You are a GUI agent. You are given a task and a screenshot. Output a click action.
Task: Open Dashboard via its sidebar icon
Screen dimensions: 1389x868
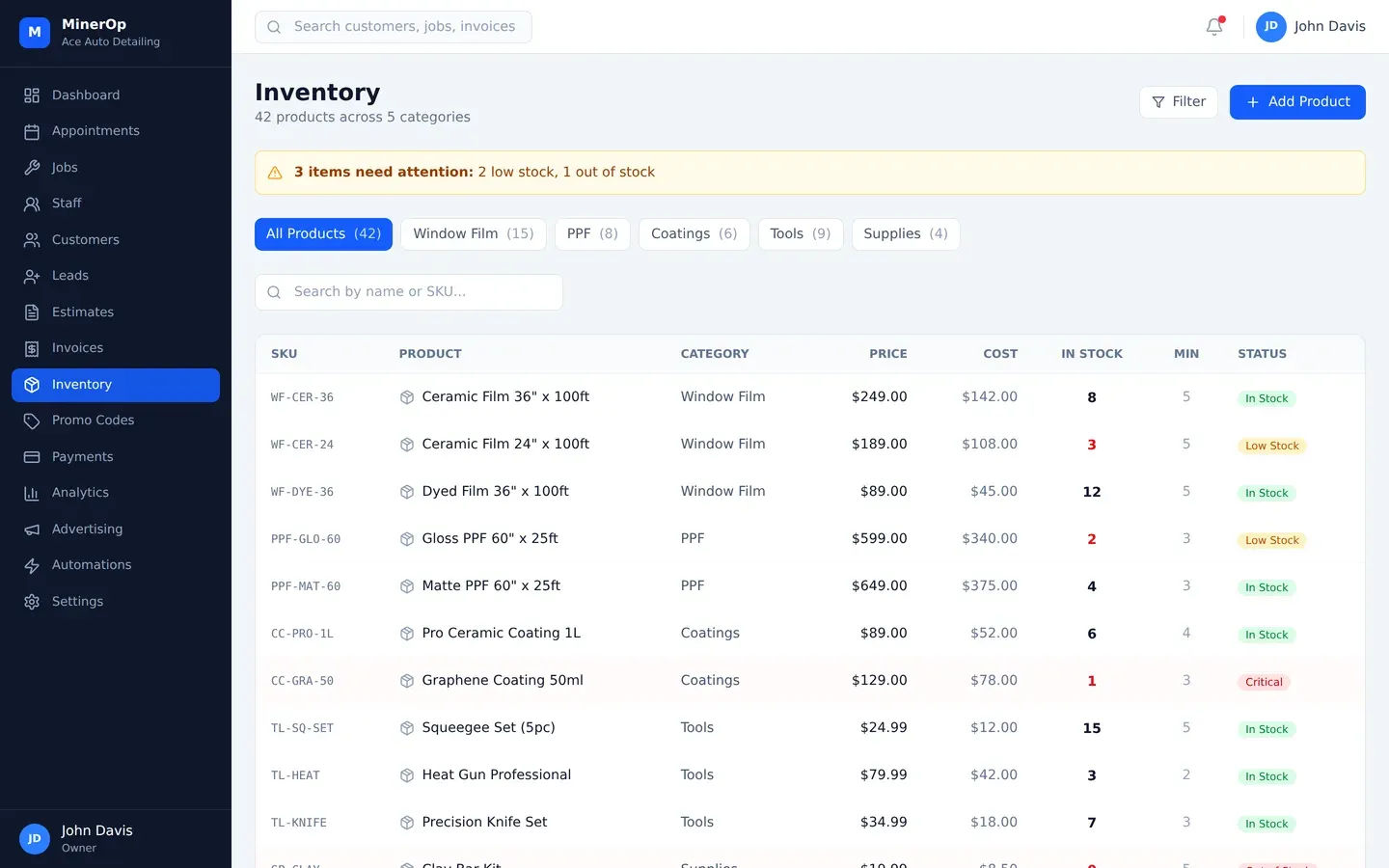(x=32, y=95)
